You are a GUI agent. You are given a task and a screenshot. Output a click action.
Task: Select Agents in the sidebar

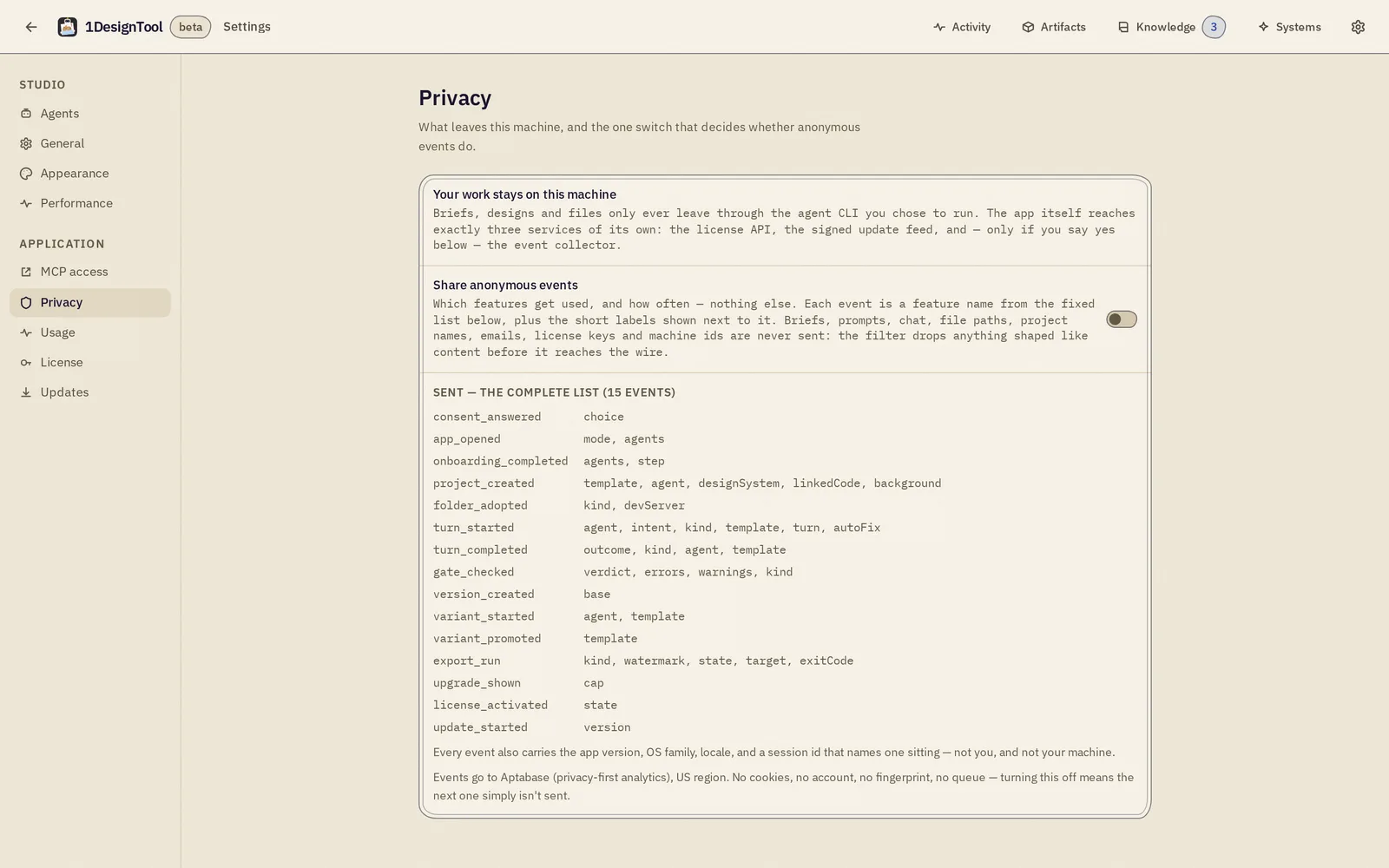tap(90, 114)
